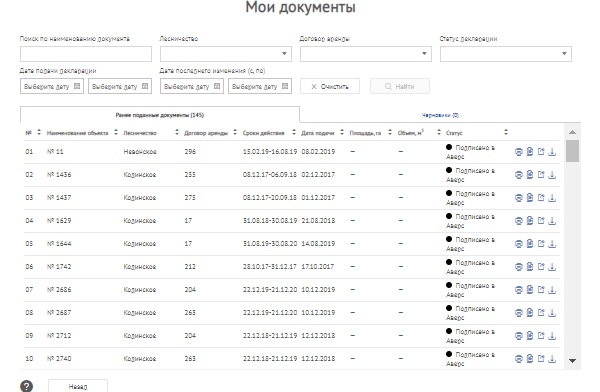
Task: Focus the document name search field
Action: [x=86, y=54]
